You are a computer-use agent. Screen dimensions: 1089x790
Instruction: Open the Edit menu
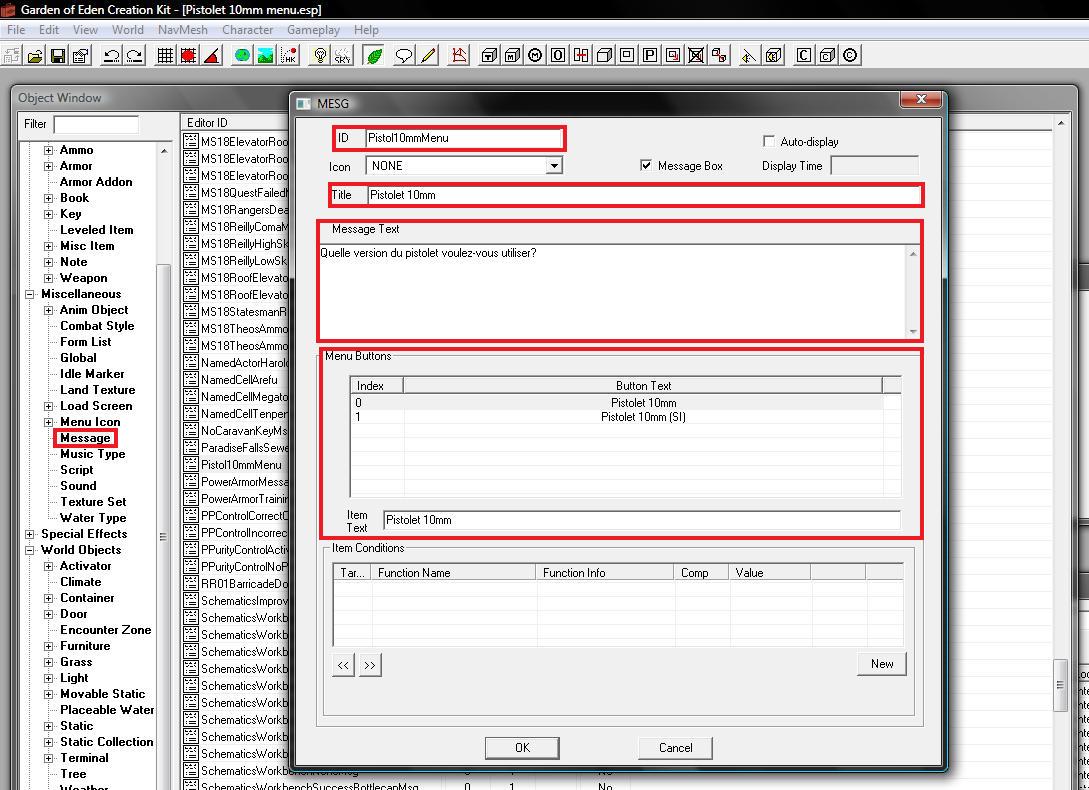click(x=49, y=30)
